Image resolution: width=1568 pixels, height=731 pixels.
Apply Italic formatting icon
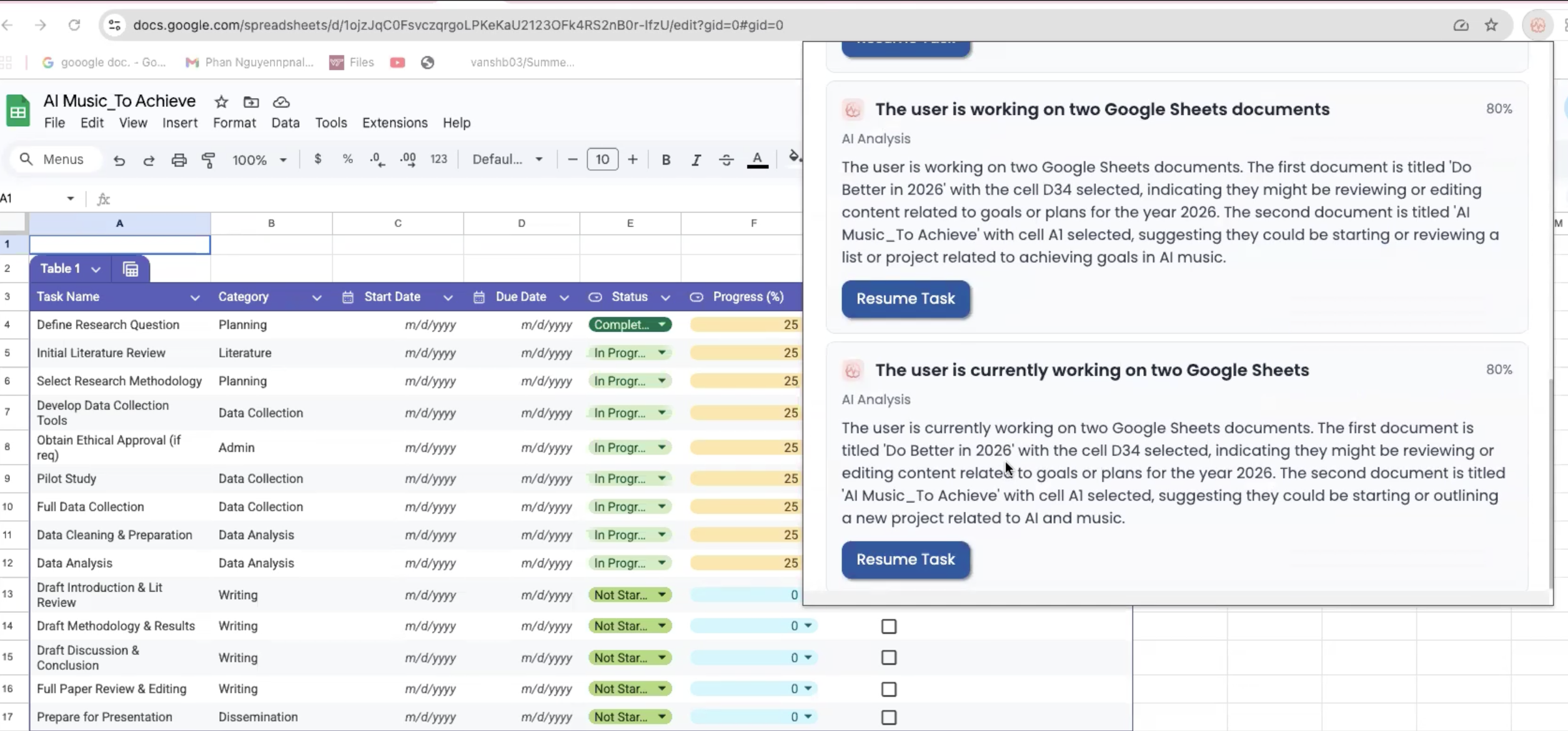tap(696, 160)
